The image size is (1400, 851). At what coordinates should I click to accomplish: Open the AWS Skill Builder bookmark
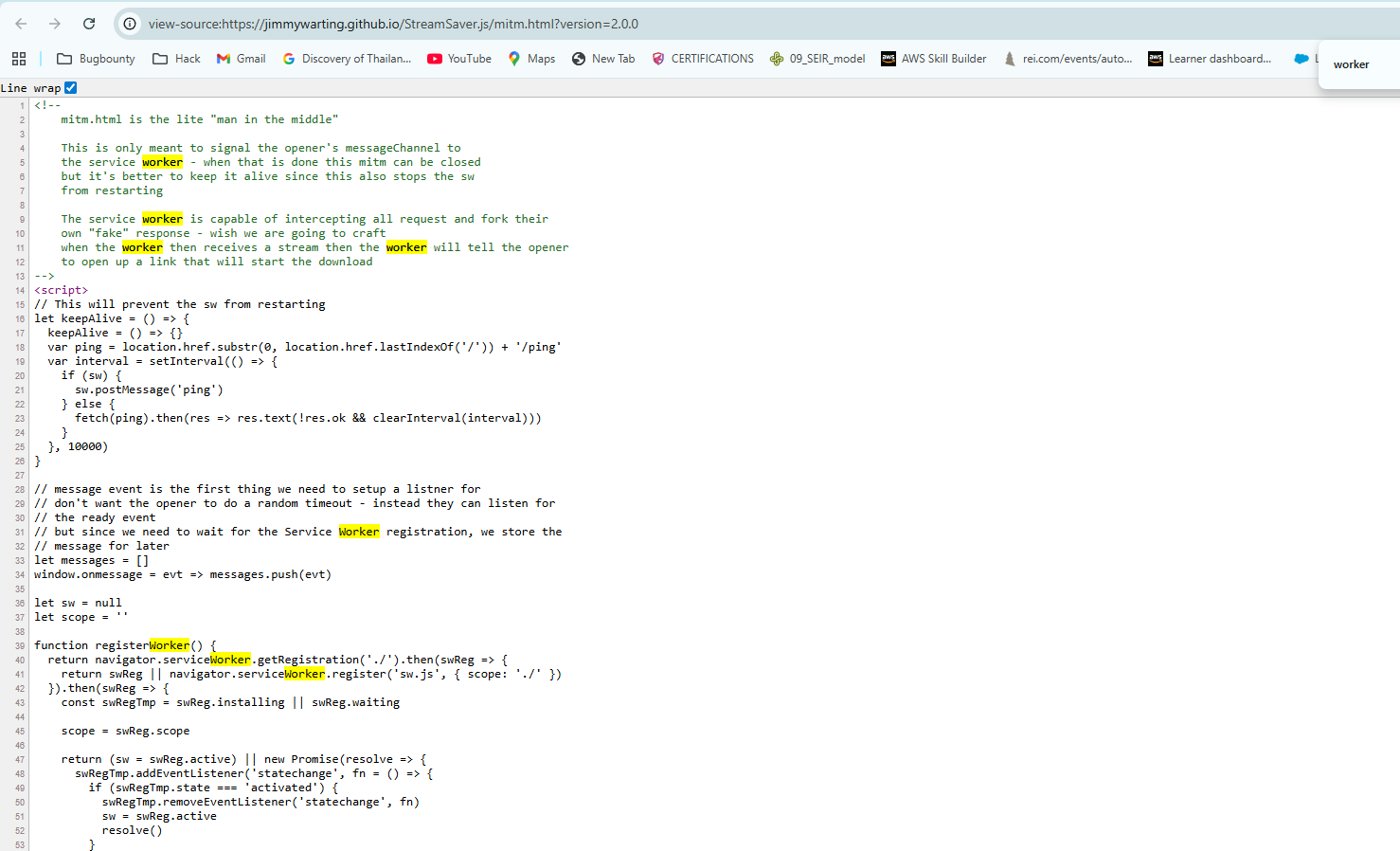[x=934, y=59]
